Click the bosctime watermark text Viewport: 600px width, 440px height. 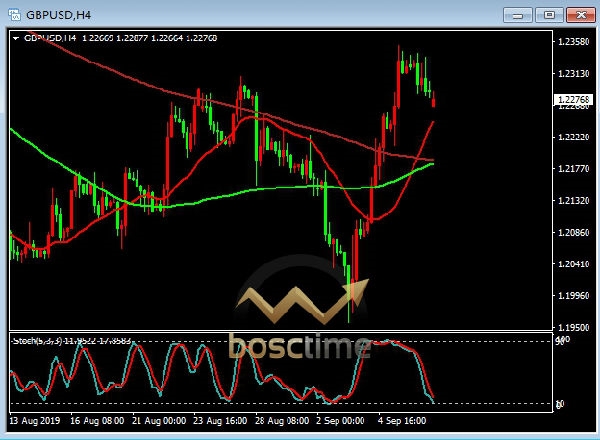[x=299, y=346]
